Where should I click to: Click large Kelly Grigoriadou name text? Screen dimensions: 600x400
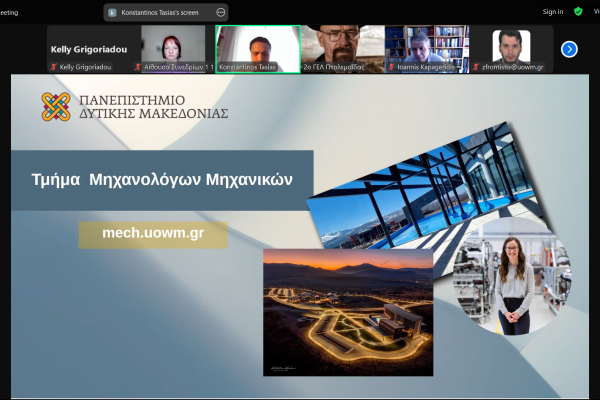89,49
